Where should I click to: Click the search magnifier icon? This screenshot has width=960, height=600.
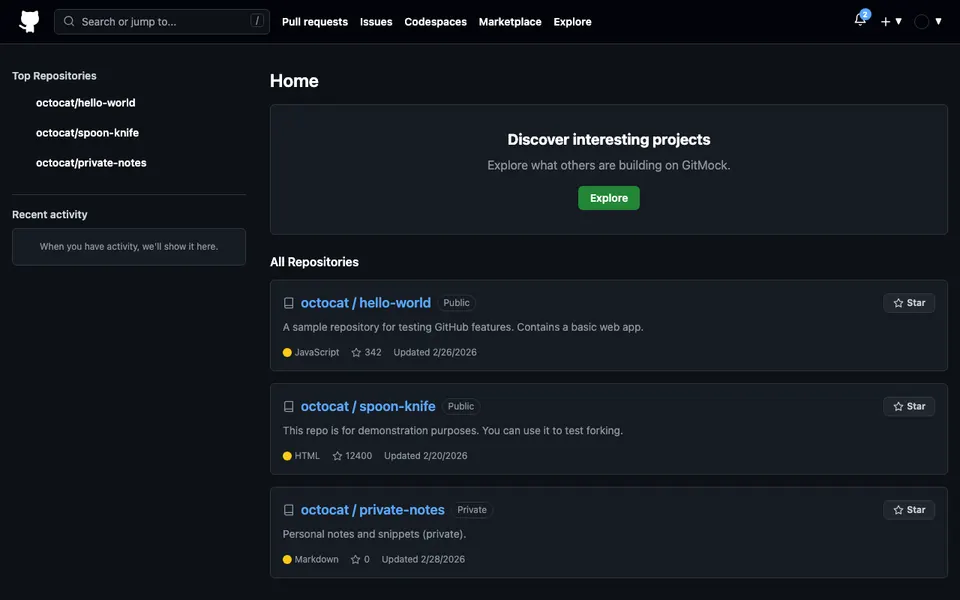69,21
